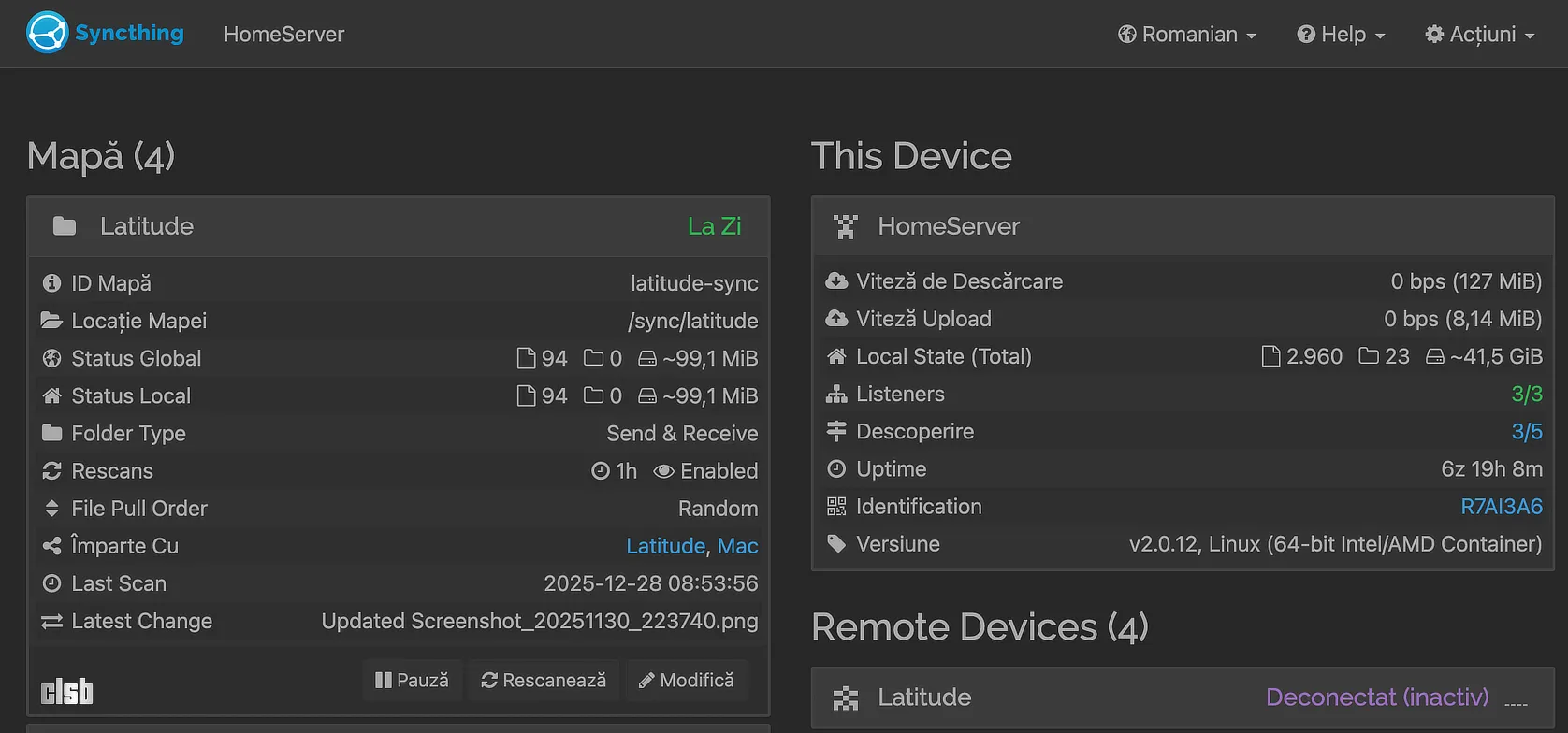Click the Mac shared device link
Image resolution: width=1568 pixels, height=733 pixels.
[737, 546]
